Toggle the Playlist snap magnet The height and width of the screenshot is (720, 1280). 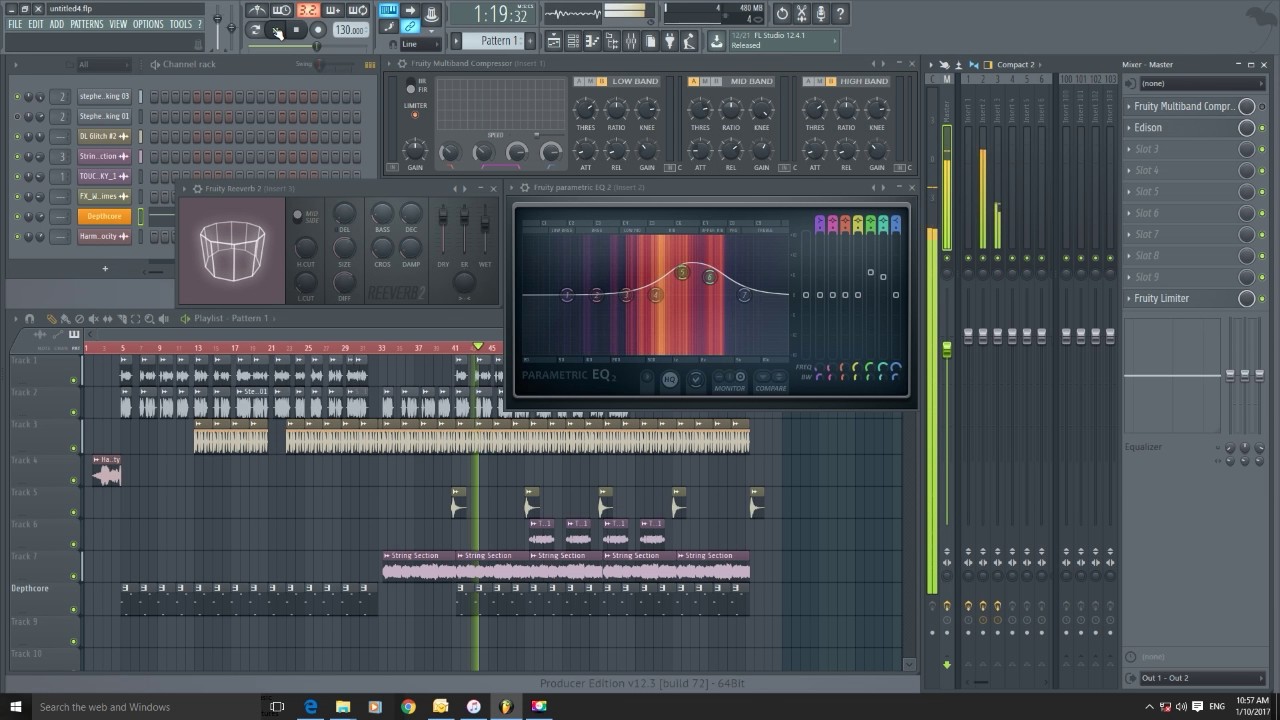[x=29, y=319]
